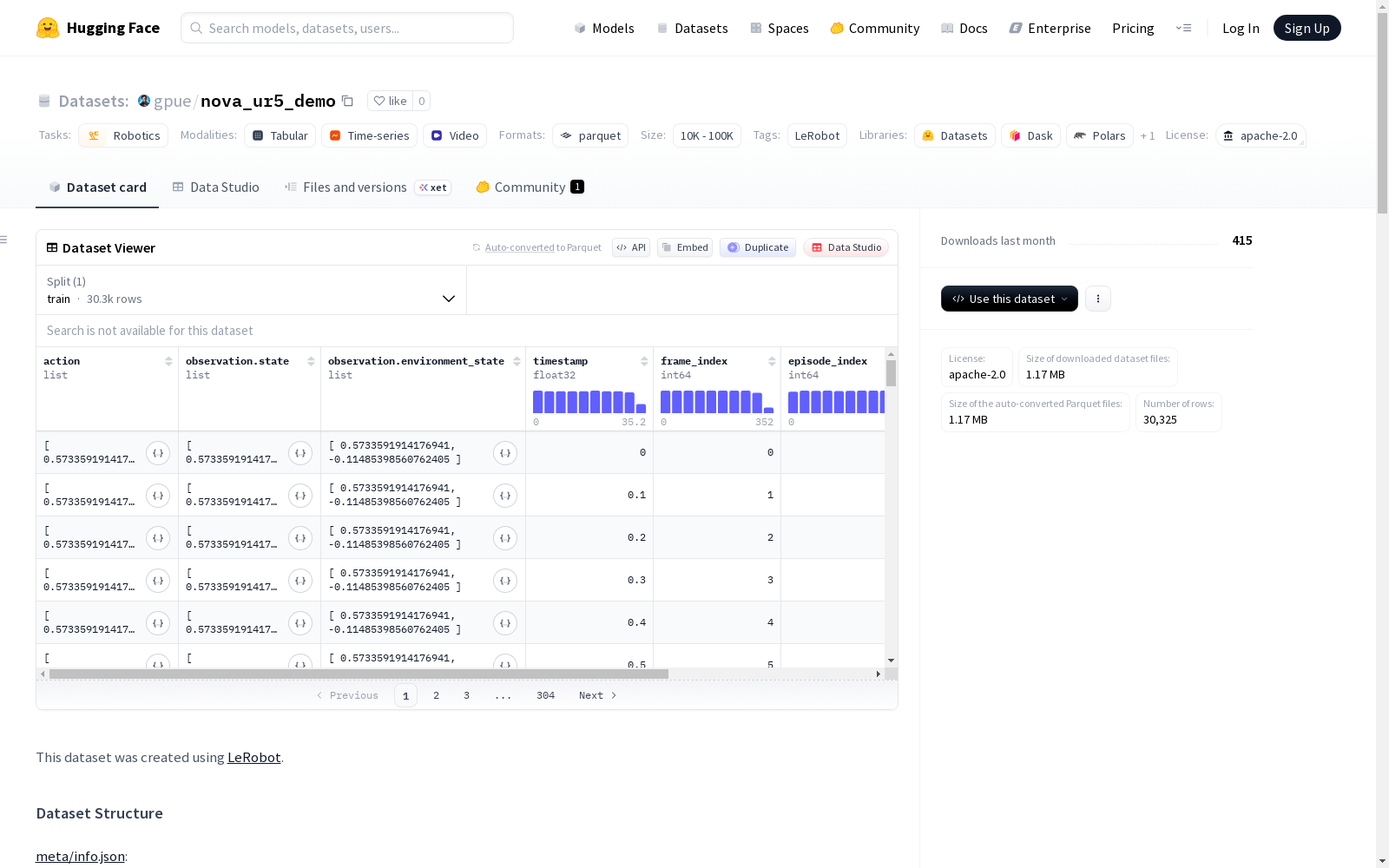This screenshot has height=868, width=1389.
Task: Expand observation.environment_state cell in timestamp 0.3 row
Action: pos(505,581)
